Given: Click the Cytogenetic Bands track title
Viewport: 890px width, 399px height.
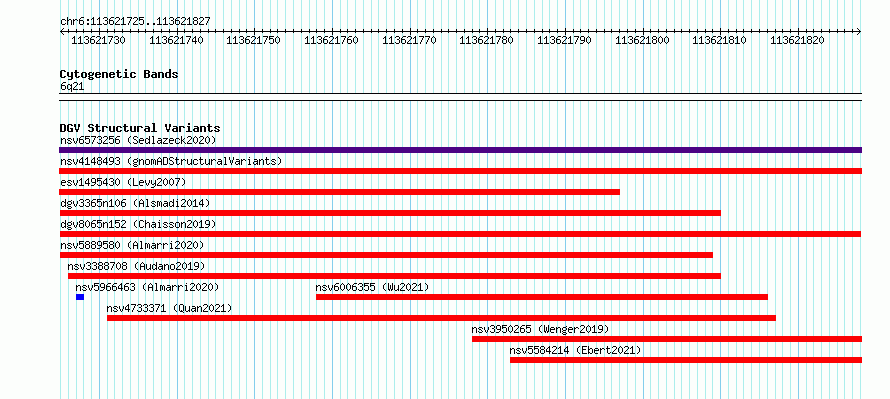Looking at the screenshot, I should click(119, 74).
